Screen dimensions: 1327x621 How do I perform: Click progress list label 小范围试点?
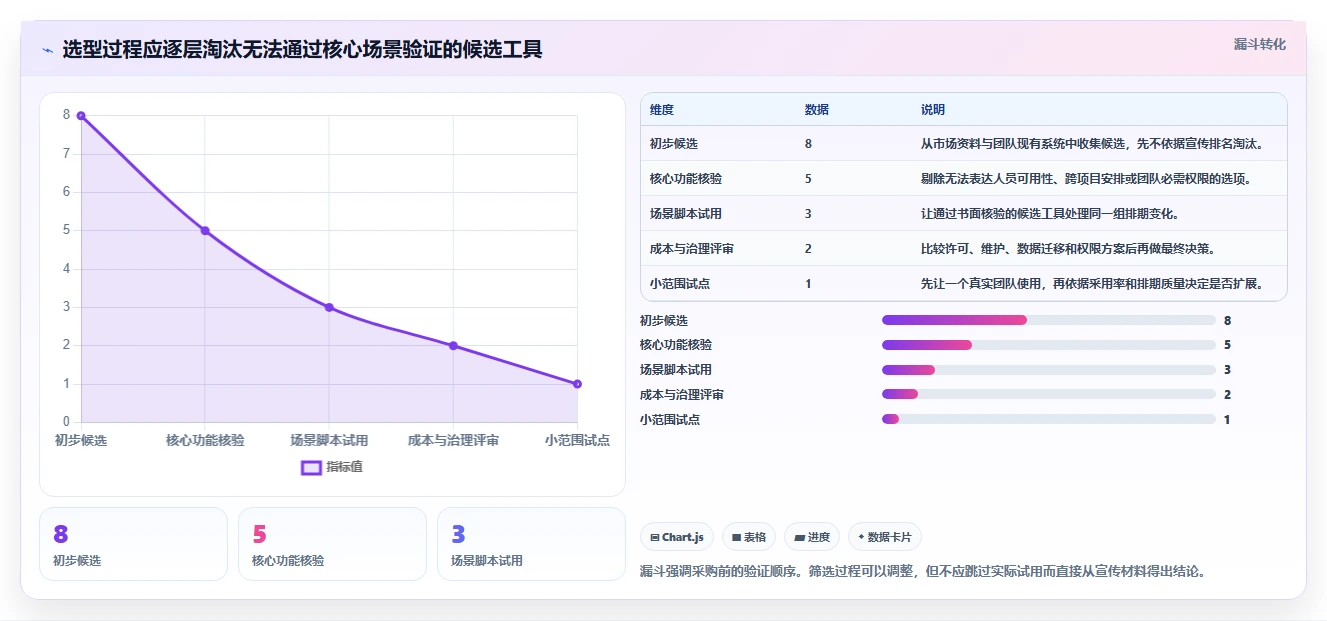[670, 419]
